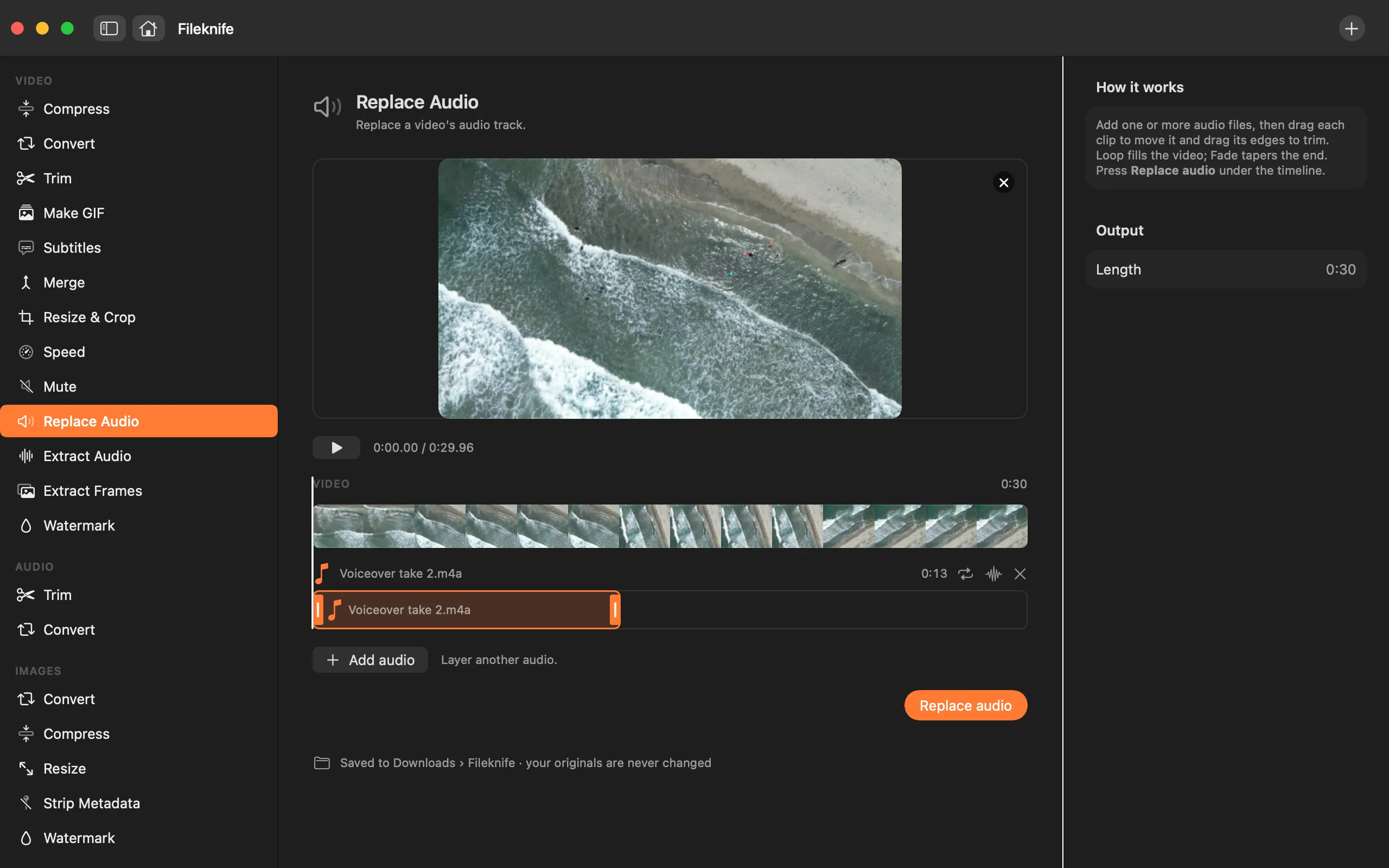The width and height of the screenshot is (1389, 868).
Task: Click the left trim handle of audio clip
Action: tap(318, 610)
